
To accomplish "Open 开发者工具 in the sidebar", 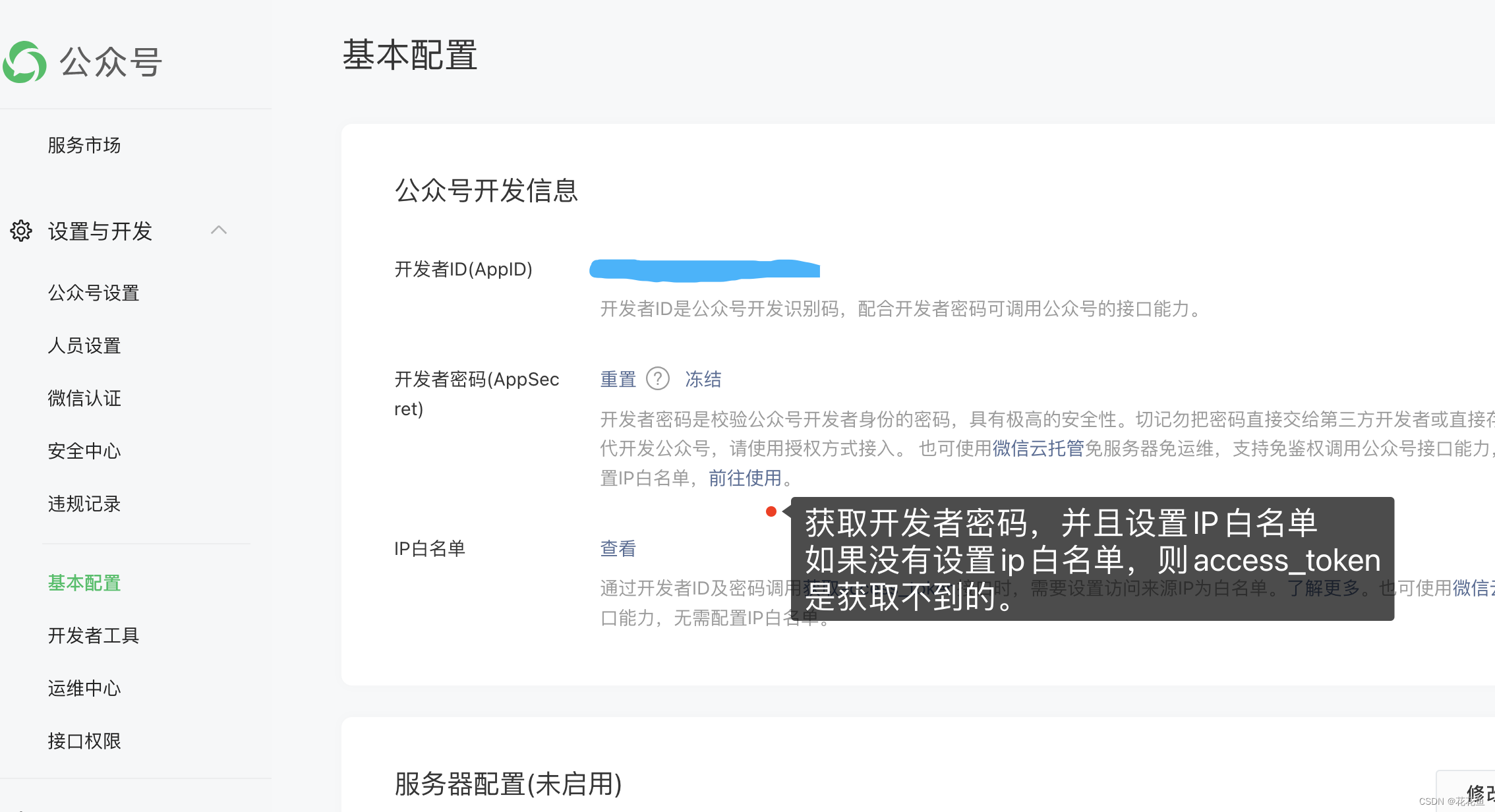I will pyautogui.click(x=94, y=635).
